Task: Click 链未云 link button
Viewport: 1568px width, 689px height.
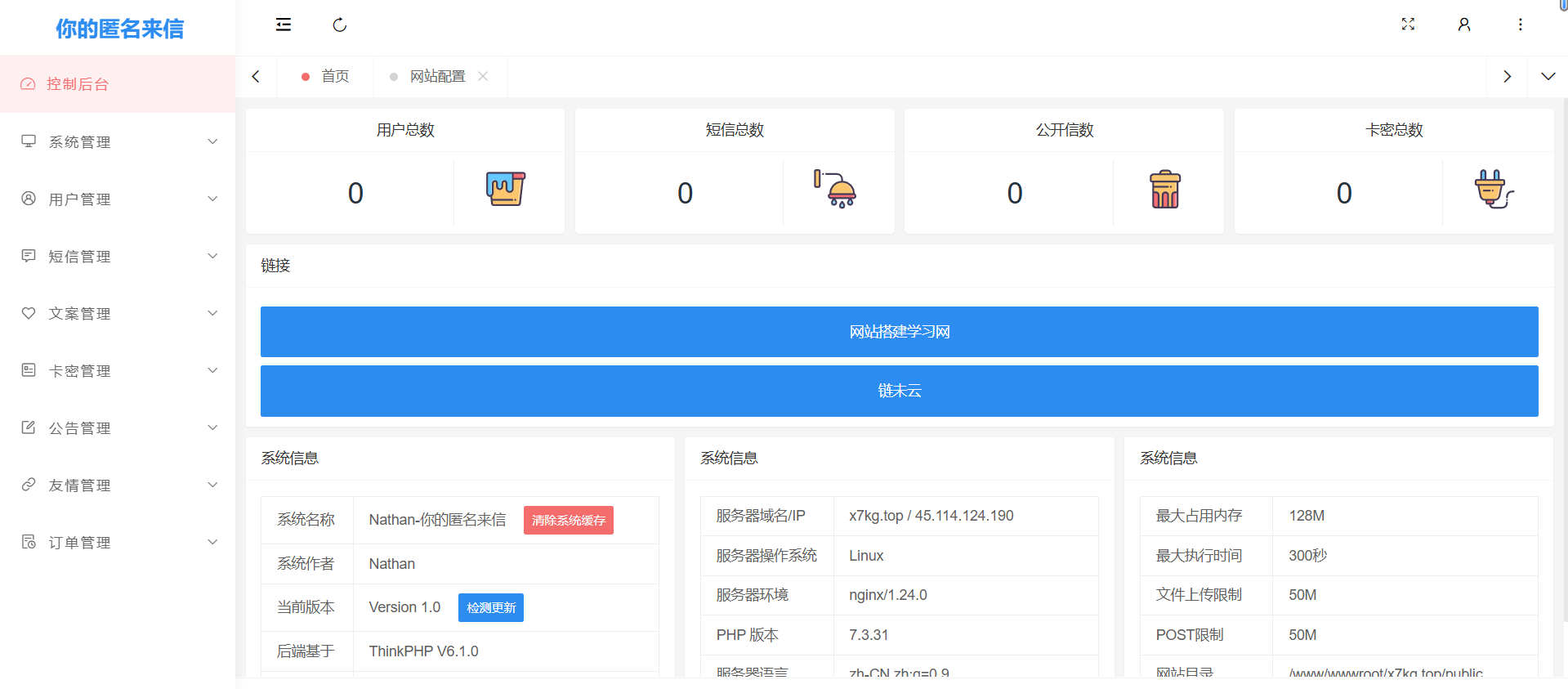Action: 899,391
